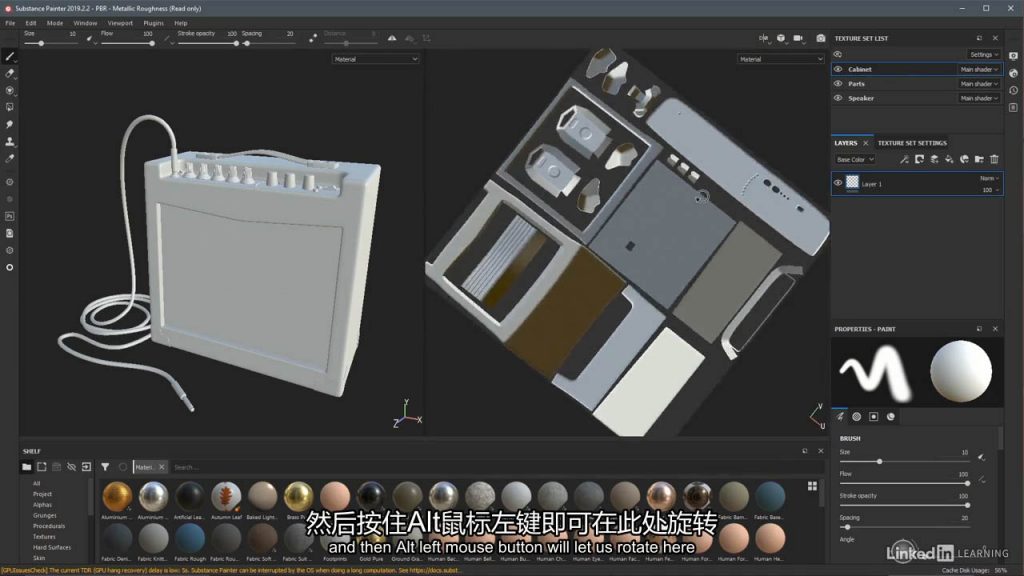The height and width of the screenshot is (576, 1024).
Task: Open the File menu
Action: [10, 23]
